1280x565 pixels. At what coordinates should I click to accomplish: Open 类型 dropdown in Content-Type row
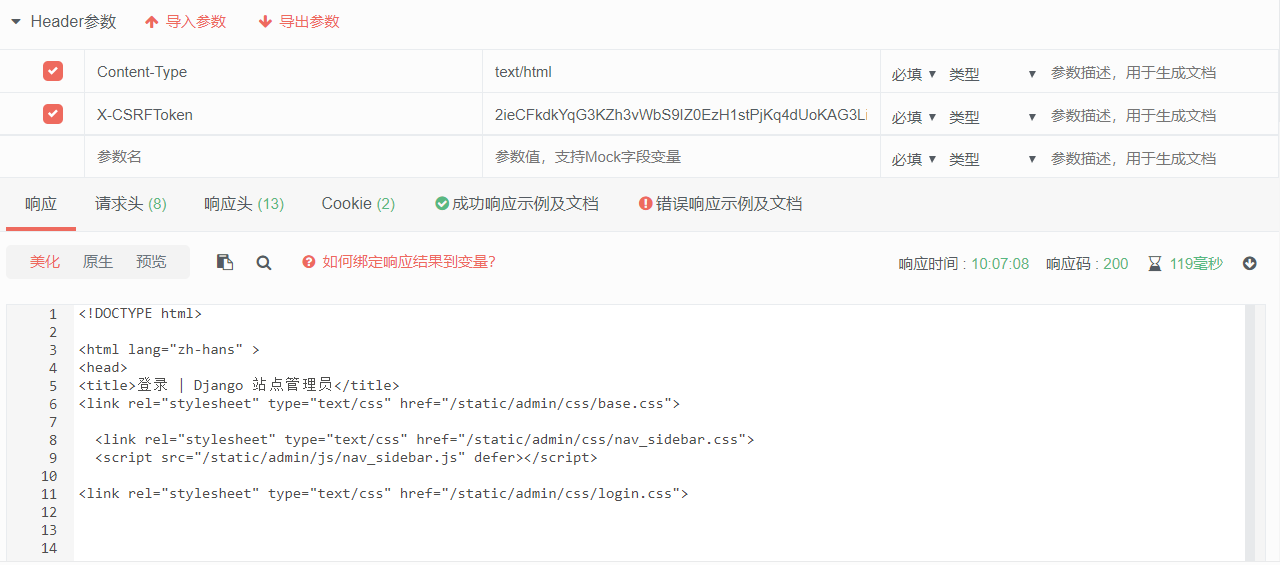(993, 74)
